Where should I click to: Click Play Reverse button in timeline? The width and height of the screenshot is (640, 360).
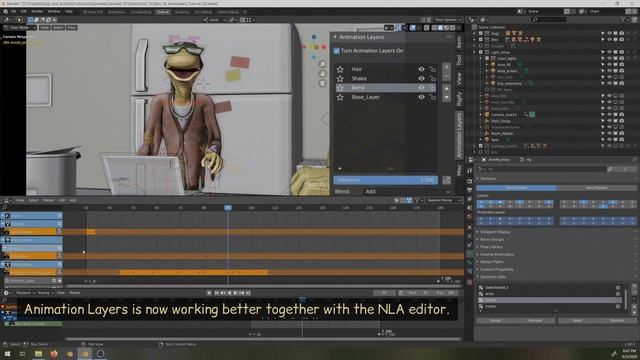(229, 293)
